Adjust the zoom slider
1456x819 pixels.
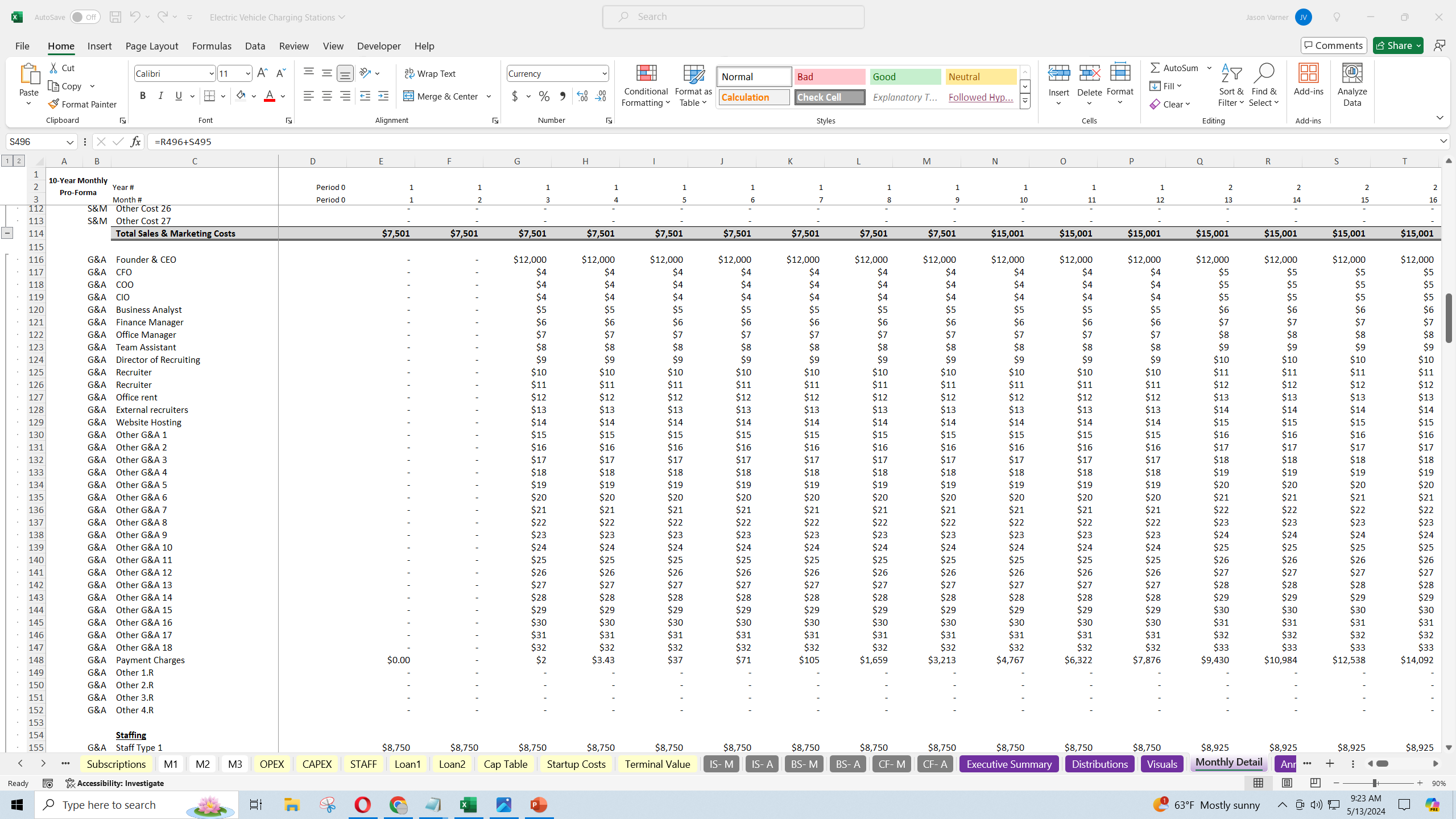pyautogui.click(x=1374, y=783)
